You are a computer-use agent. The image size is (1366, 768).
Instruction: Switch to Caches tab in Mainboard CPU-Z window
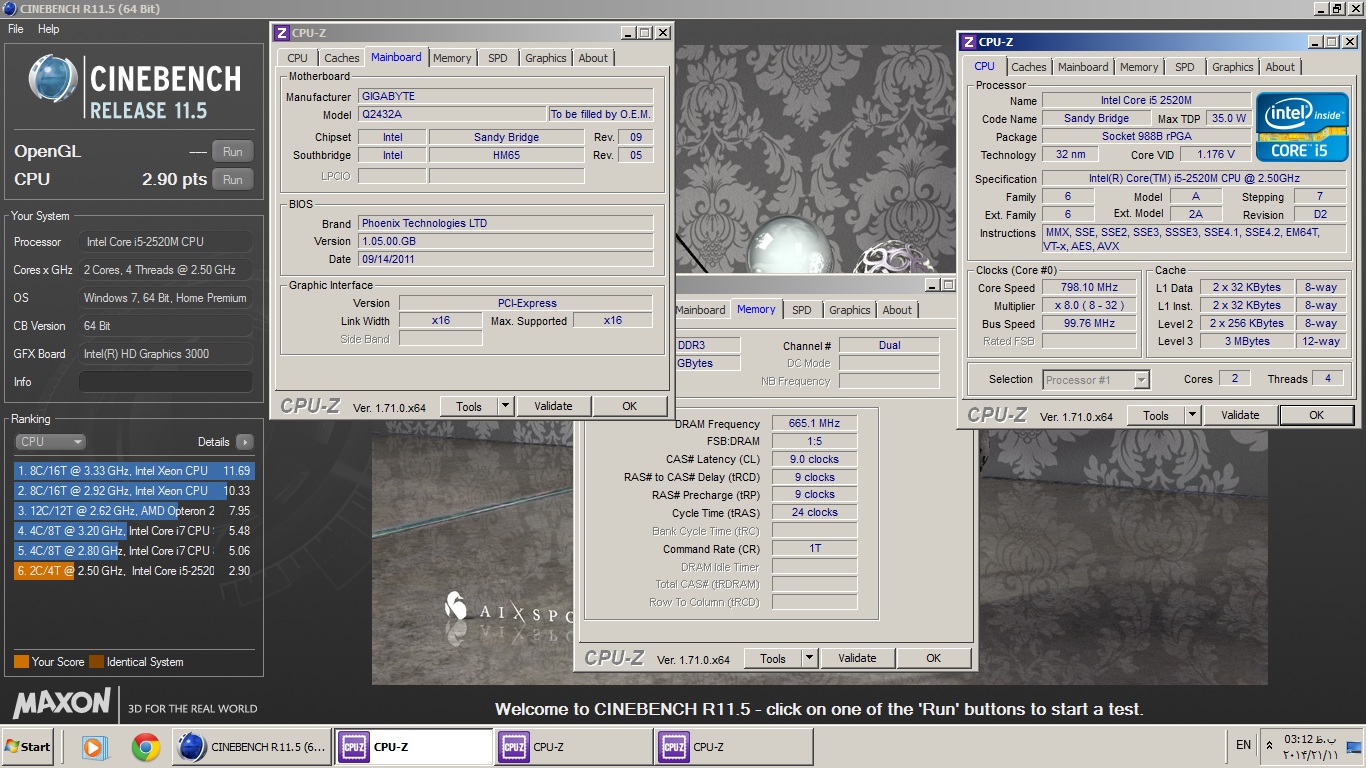[x=342, y=58]
